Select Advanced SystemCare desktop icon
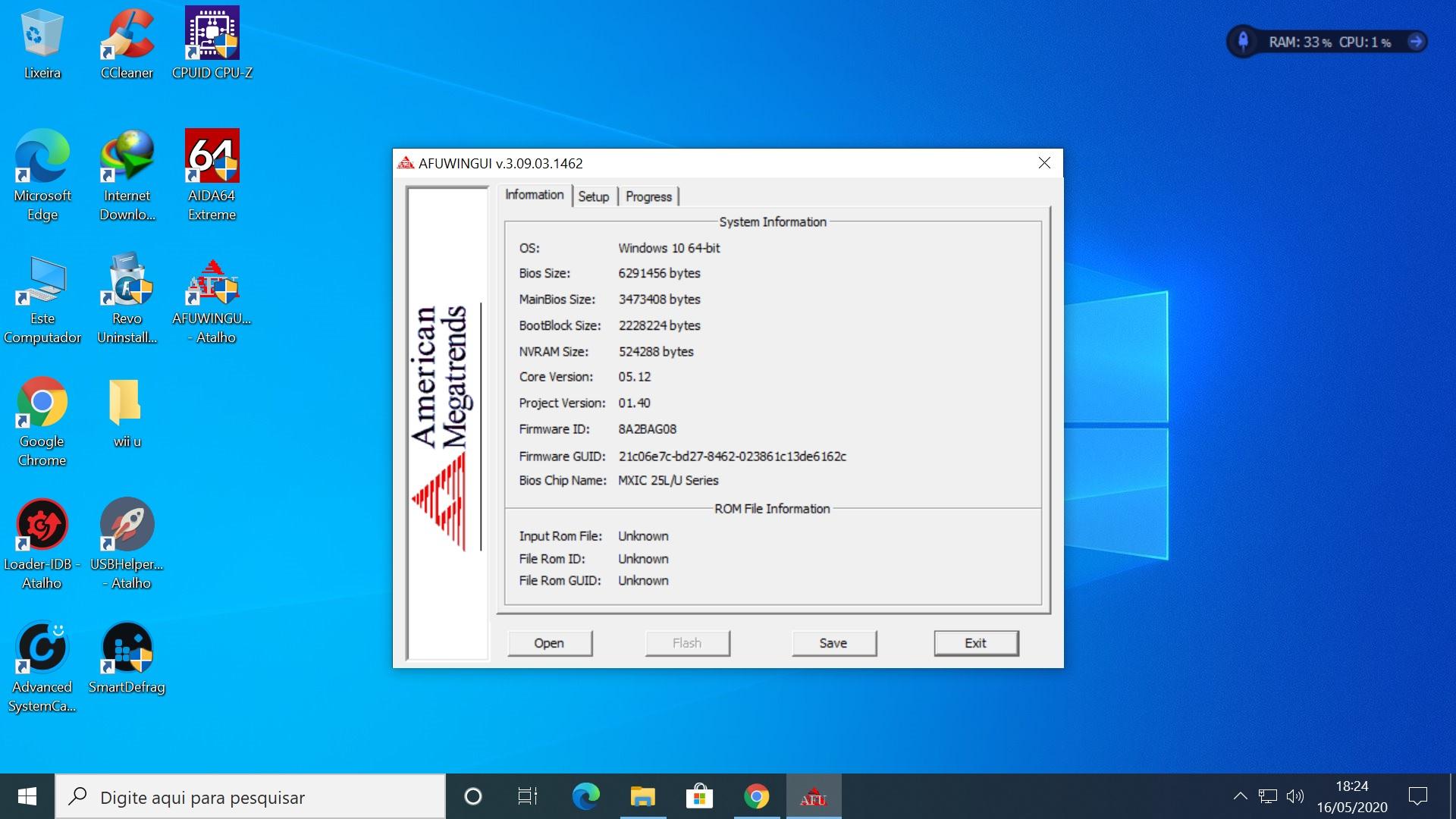 click(42, 667)
